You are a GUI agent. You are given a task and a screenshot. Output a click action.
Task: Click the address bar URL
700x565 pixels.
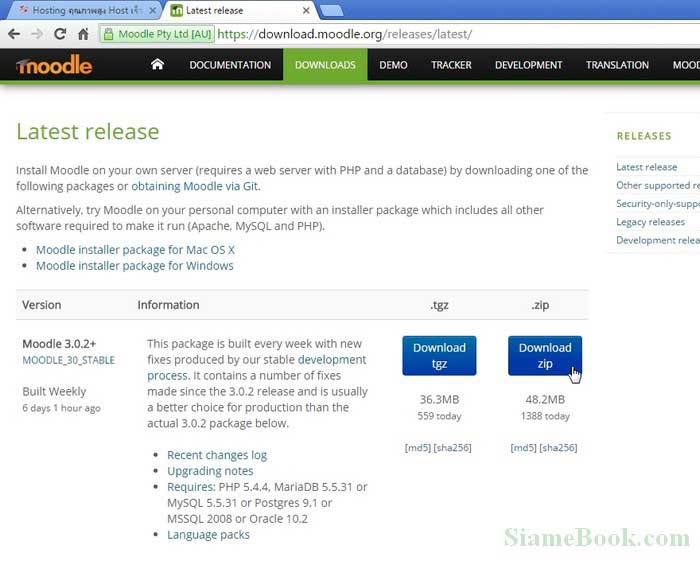(344, 34)
